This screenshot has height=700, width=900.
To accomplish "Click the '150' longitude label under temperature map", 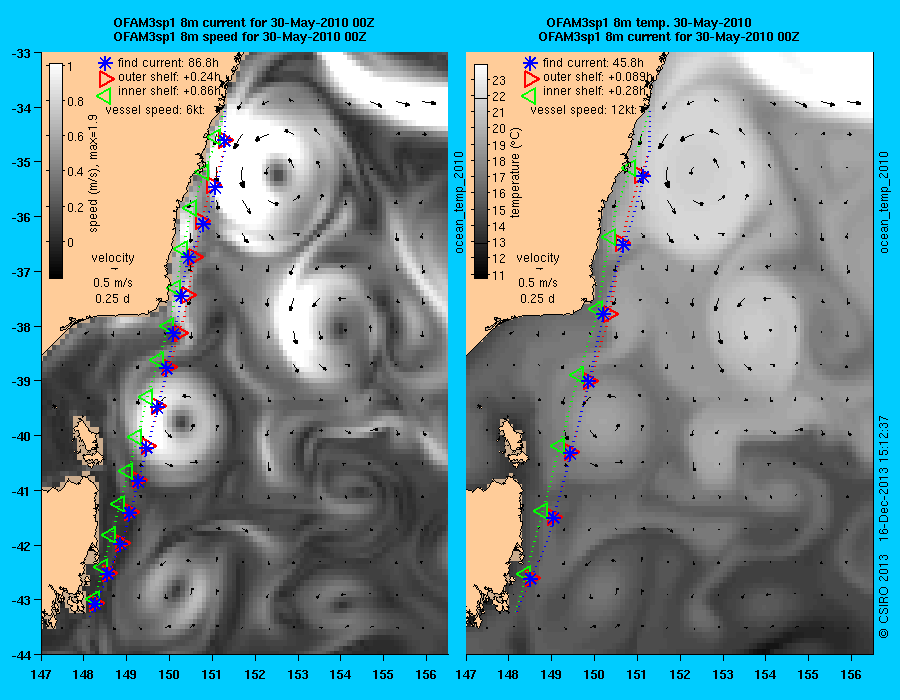I will coord(595,675).
